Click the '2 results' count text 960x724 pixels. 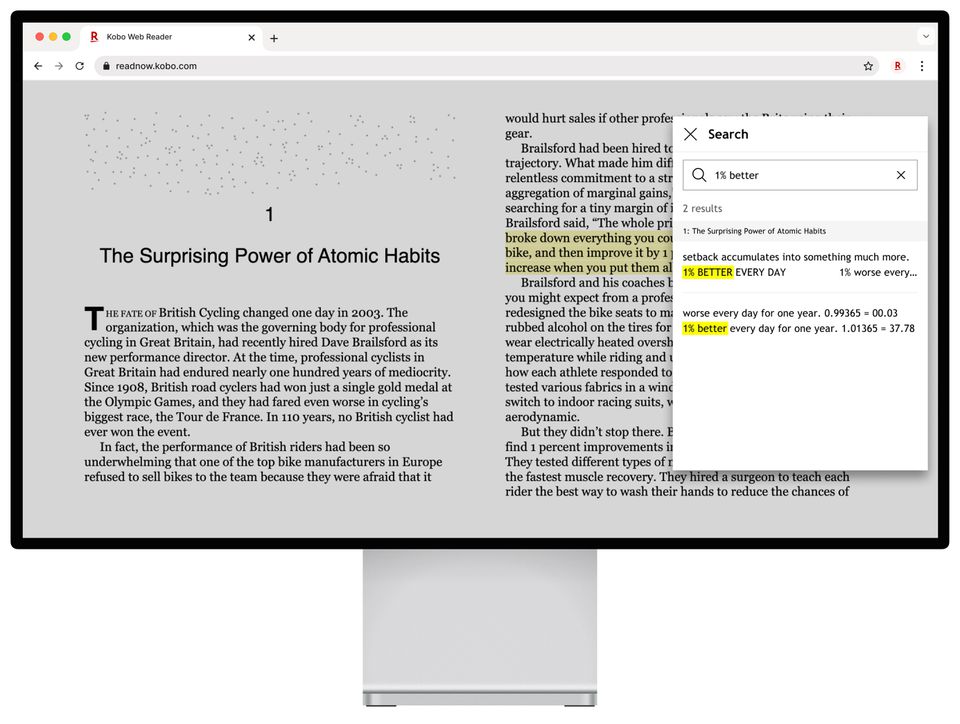coord(702,209)
